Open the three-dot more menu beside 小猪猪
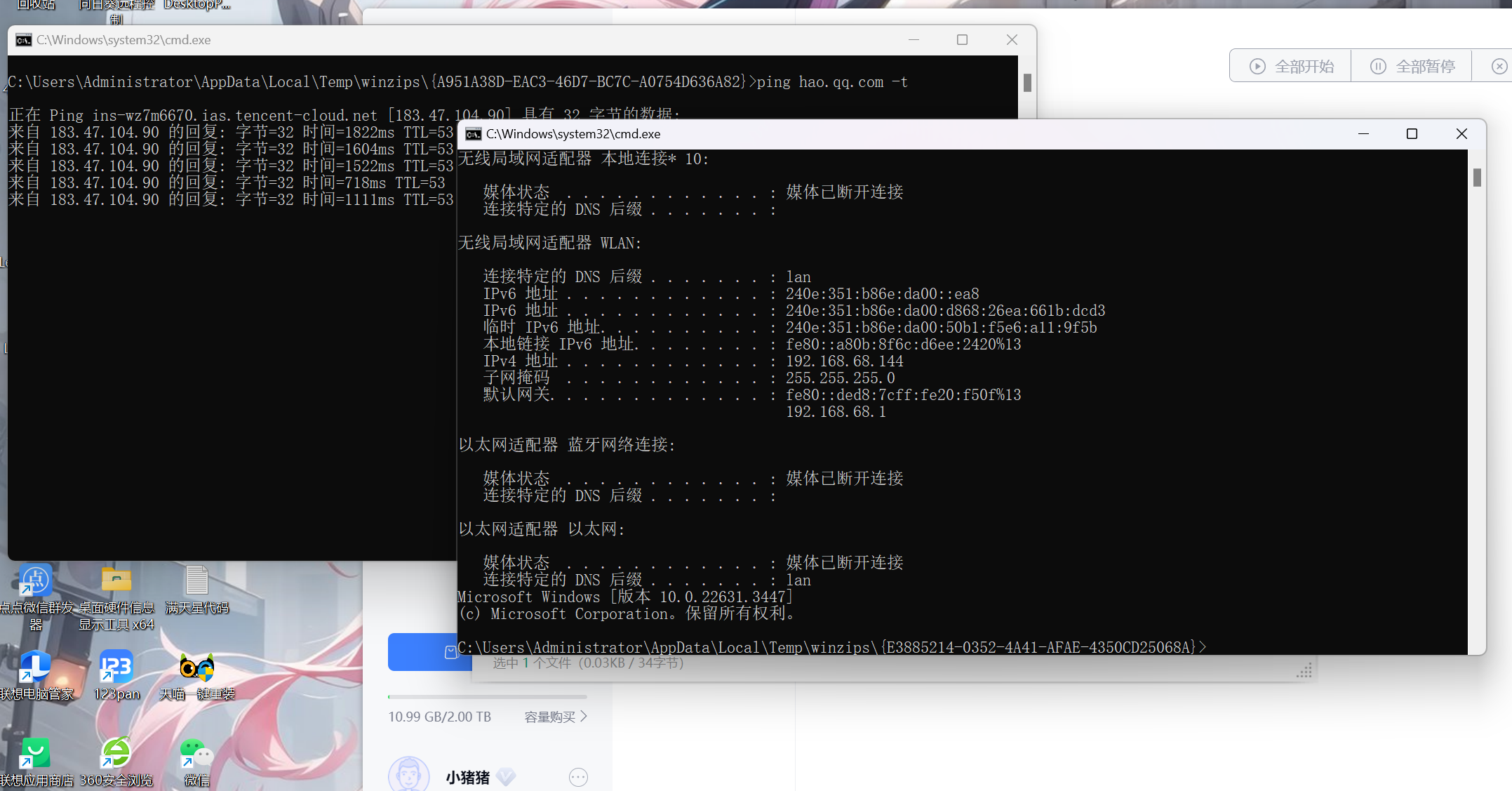1512x791 pixels. tap(578, 777)
